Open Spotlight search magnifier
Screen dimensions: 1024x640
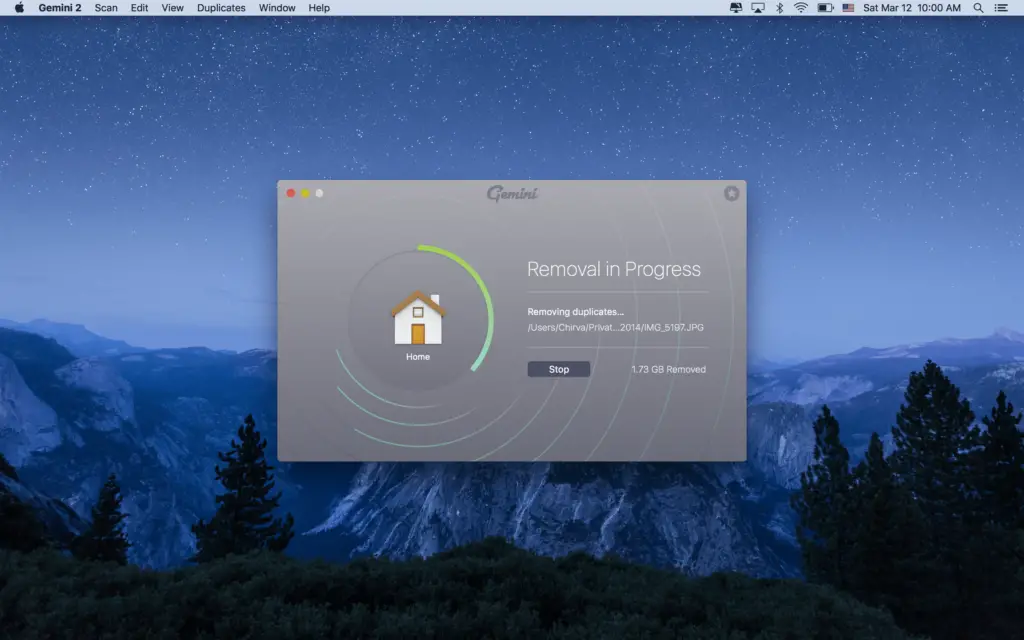978,8
